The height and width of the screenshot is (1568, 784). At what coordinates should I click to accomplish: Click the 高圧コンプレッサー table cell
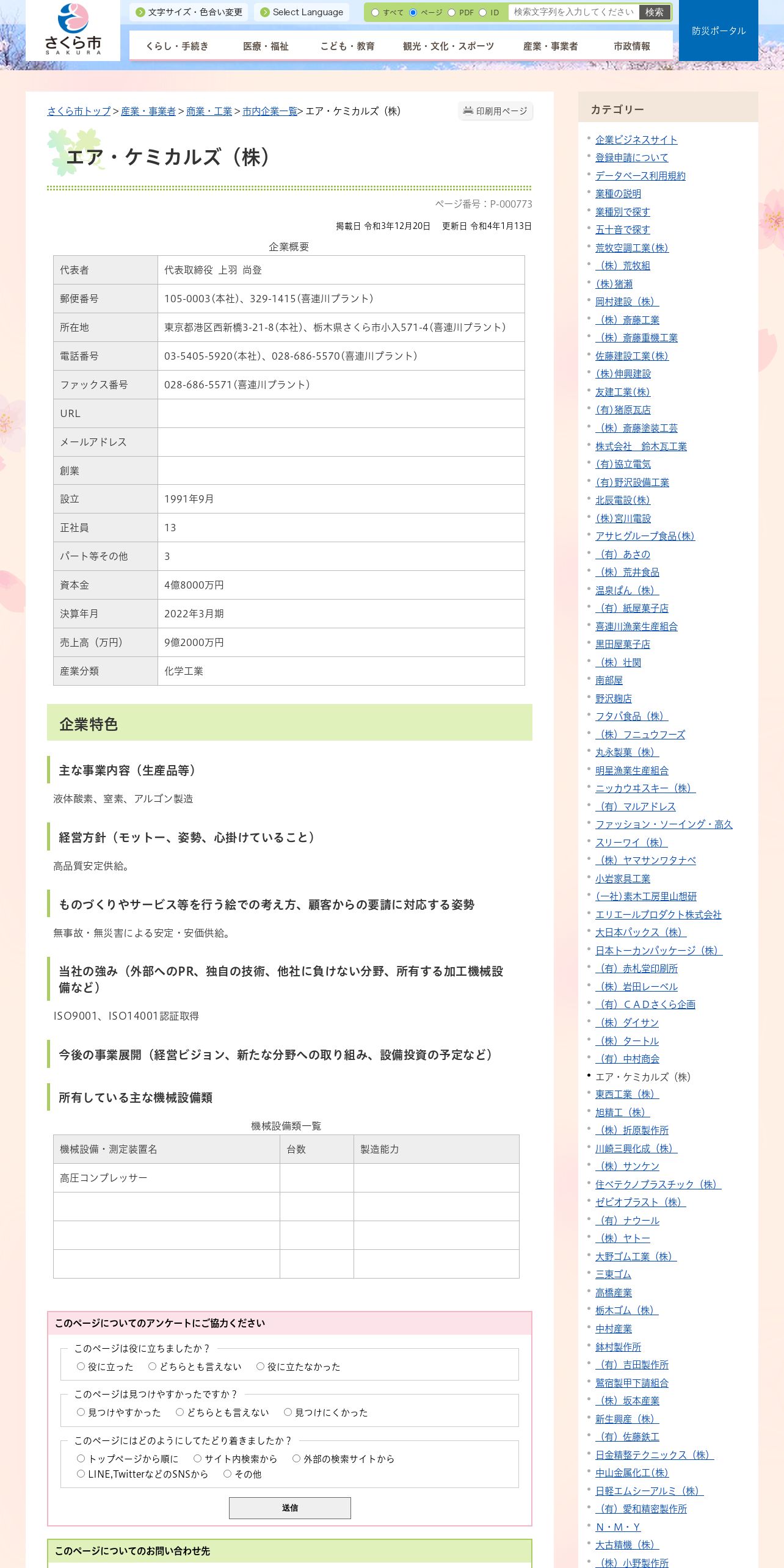coord(167,1178)
